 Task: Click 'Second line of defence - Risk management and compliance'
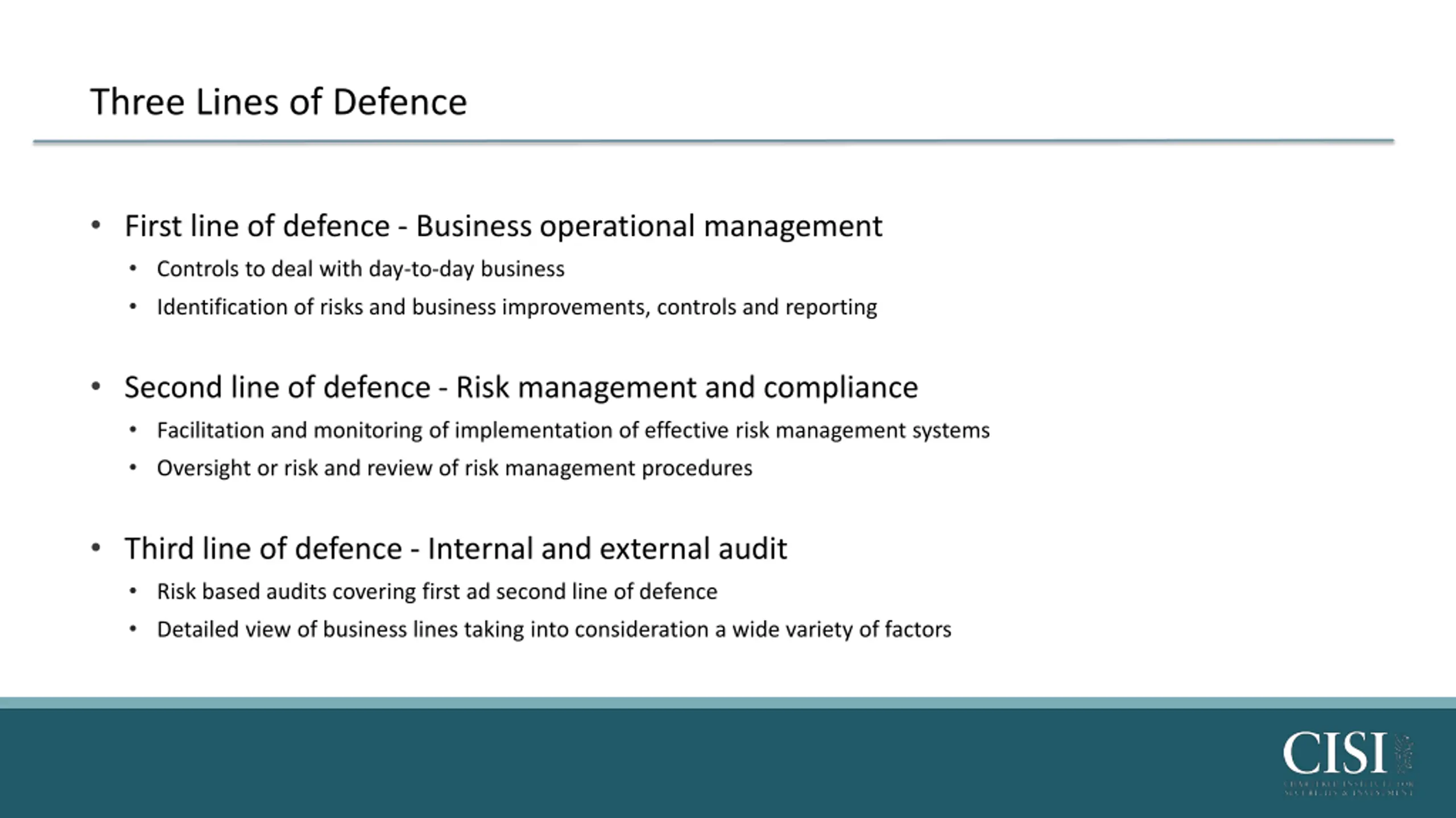(x=521, y=388)
